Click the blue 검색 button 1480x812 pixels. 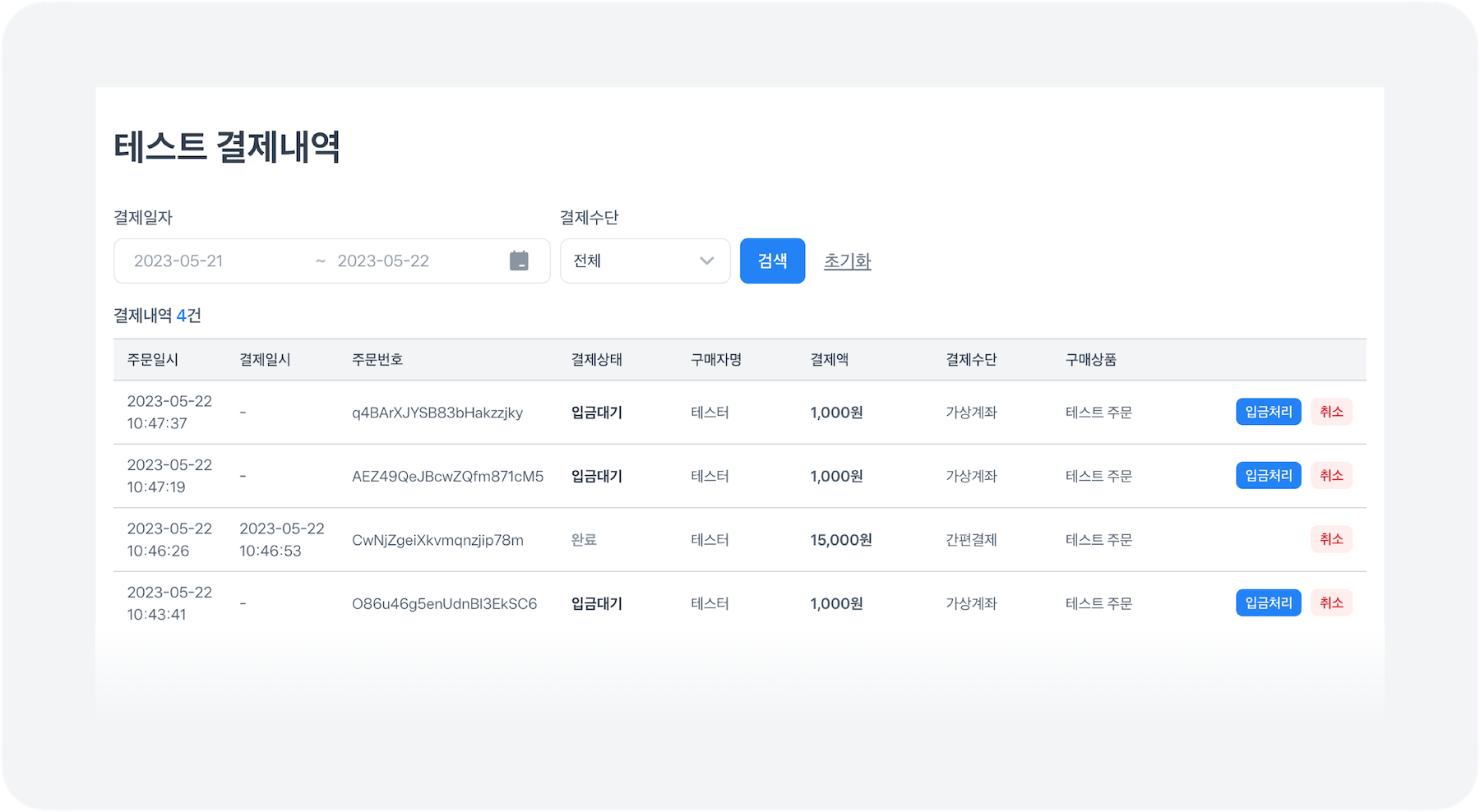[772, 261]
